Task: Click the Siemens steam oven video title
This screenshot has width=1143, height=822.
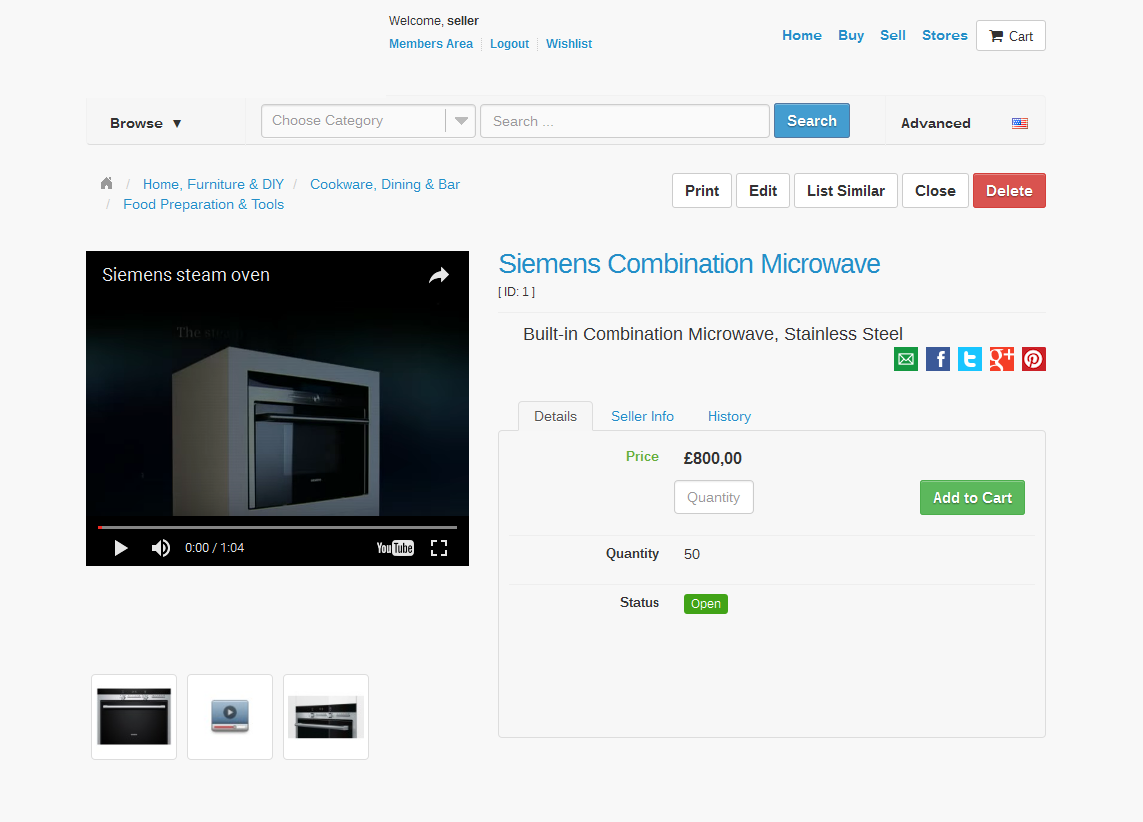Action: 186,275
